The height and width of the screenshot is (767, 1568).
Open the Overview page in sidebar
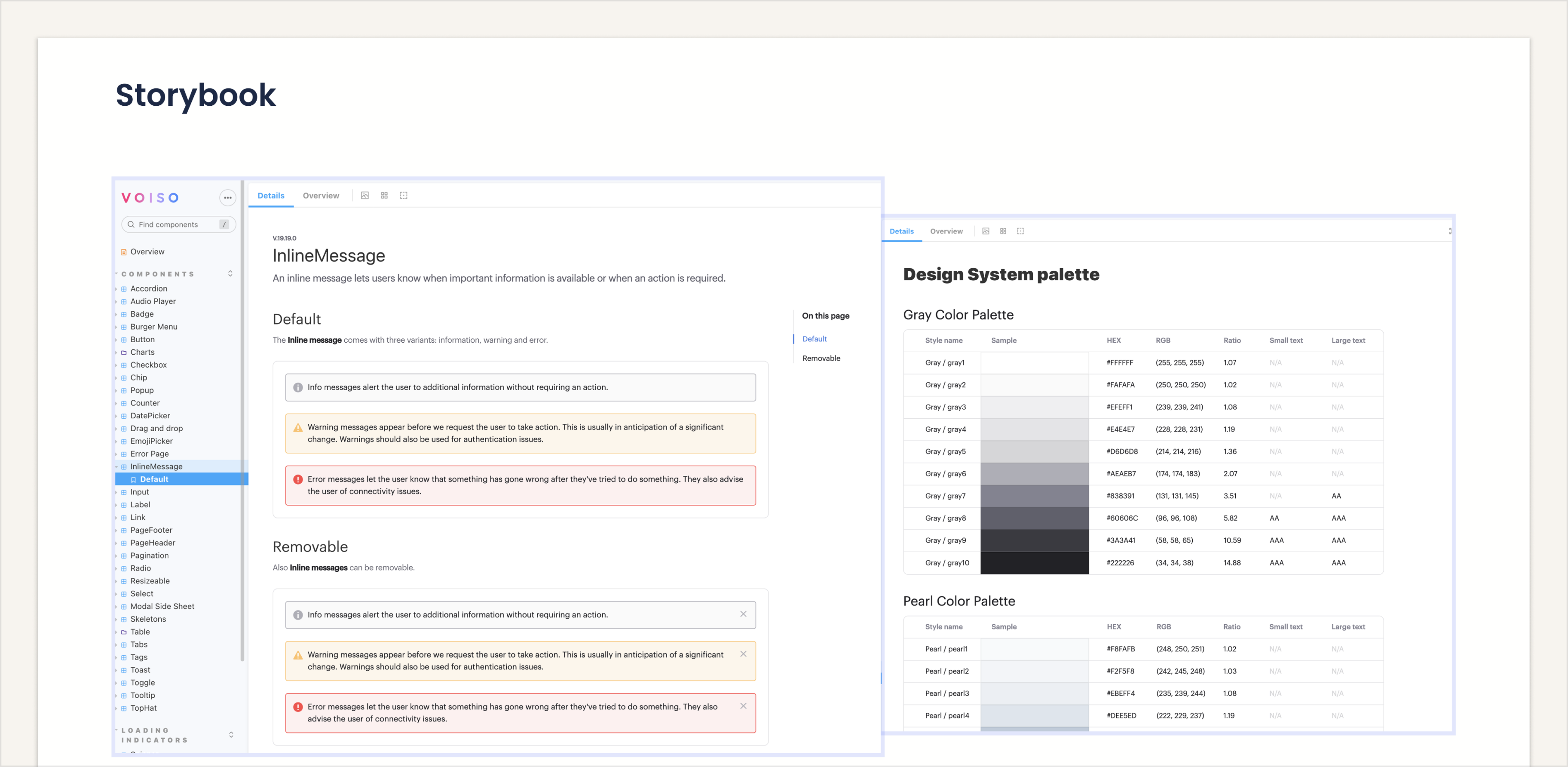tap(147, 252)
